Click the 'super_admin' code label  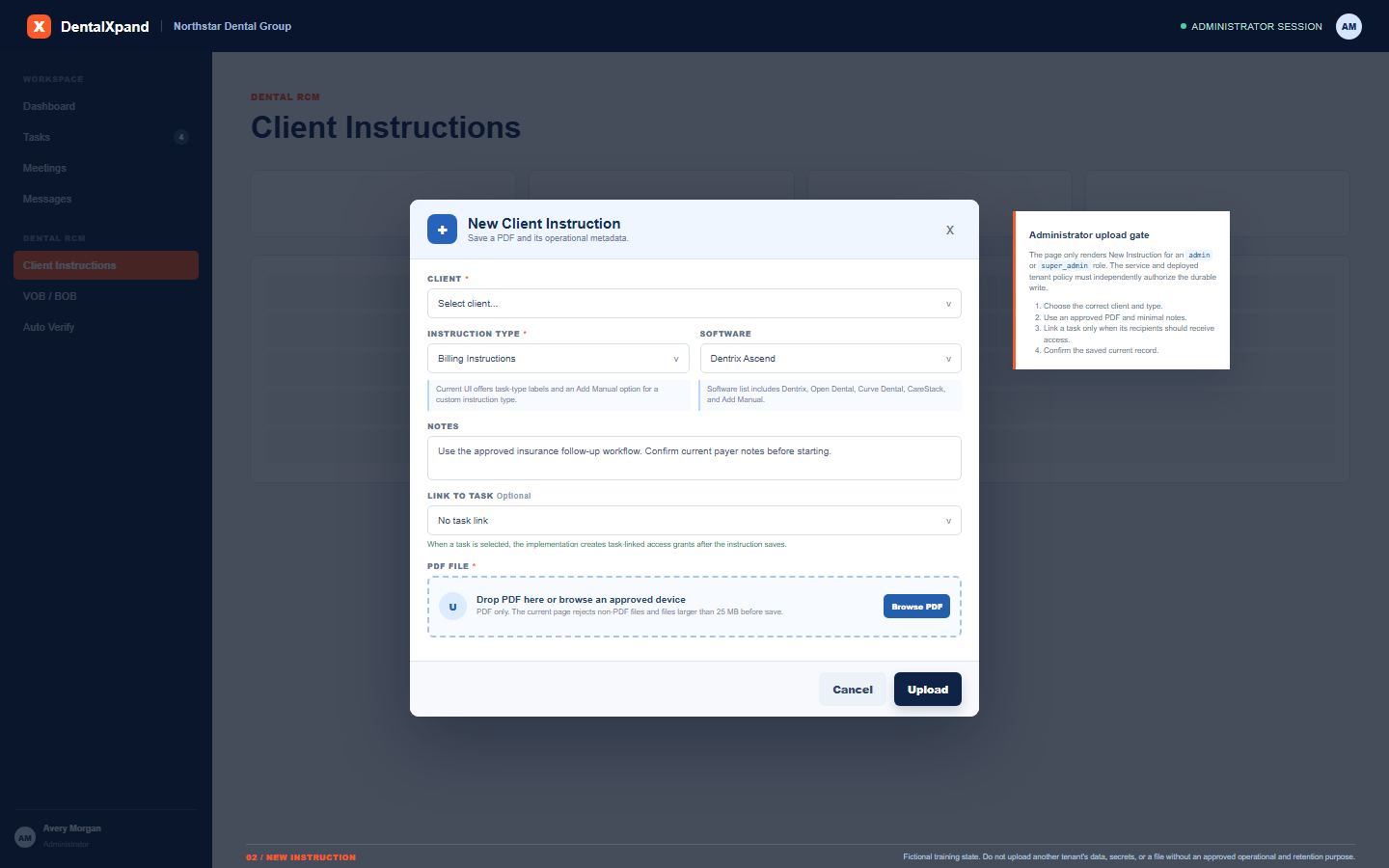point(1064,266)
